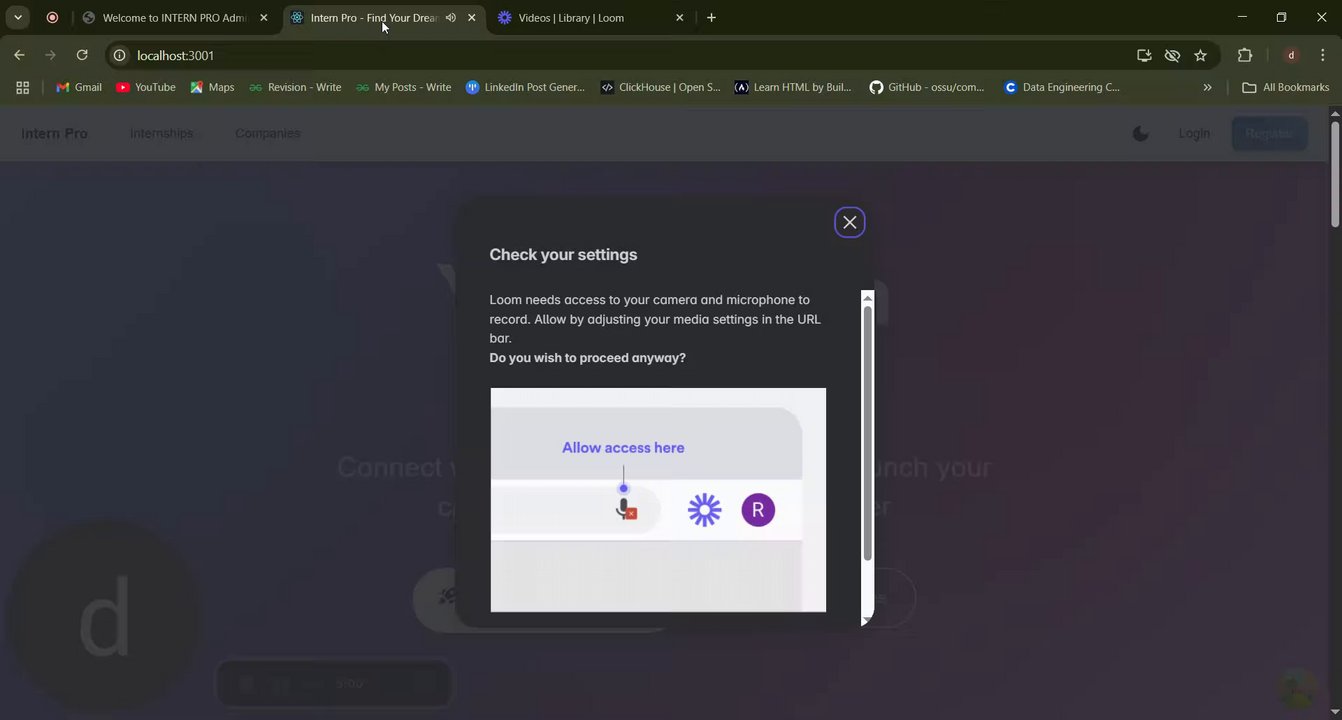Open the apps grid in bookmarks bar
1342x720 pixels.
coord(22,87)
